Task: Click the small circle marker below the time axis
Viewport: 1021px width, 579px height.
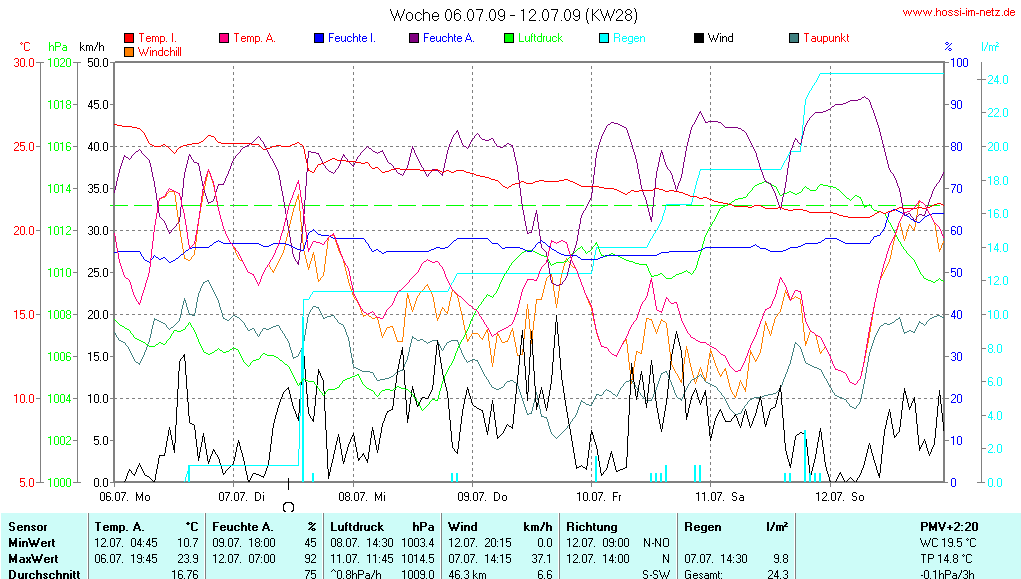Action: click(289, 507)
